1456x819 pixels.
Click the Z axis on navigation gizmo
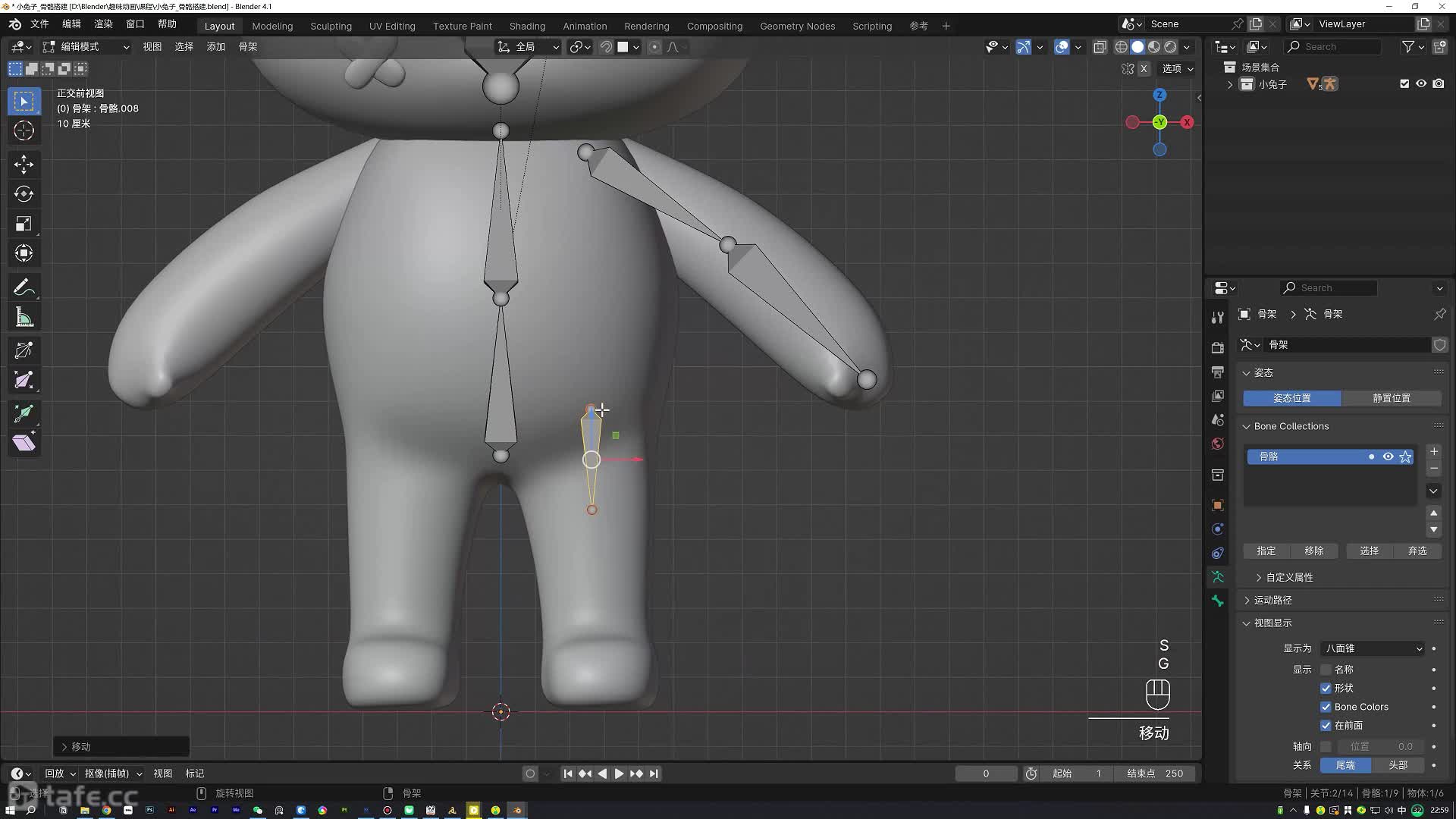[1159, 95]
